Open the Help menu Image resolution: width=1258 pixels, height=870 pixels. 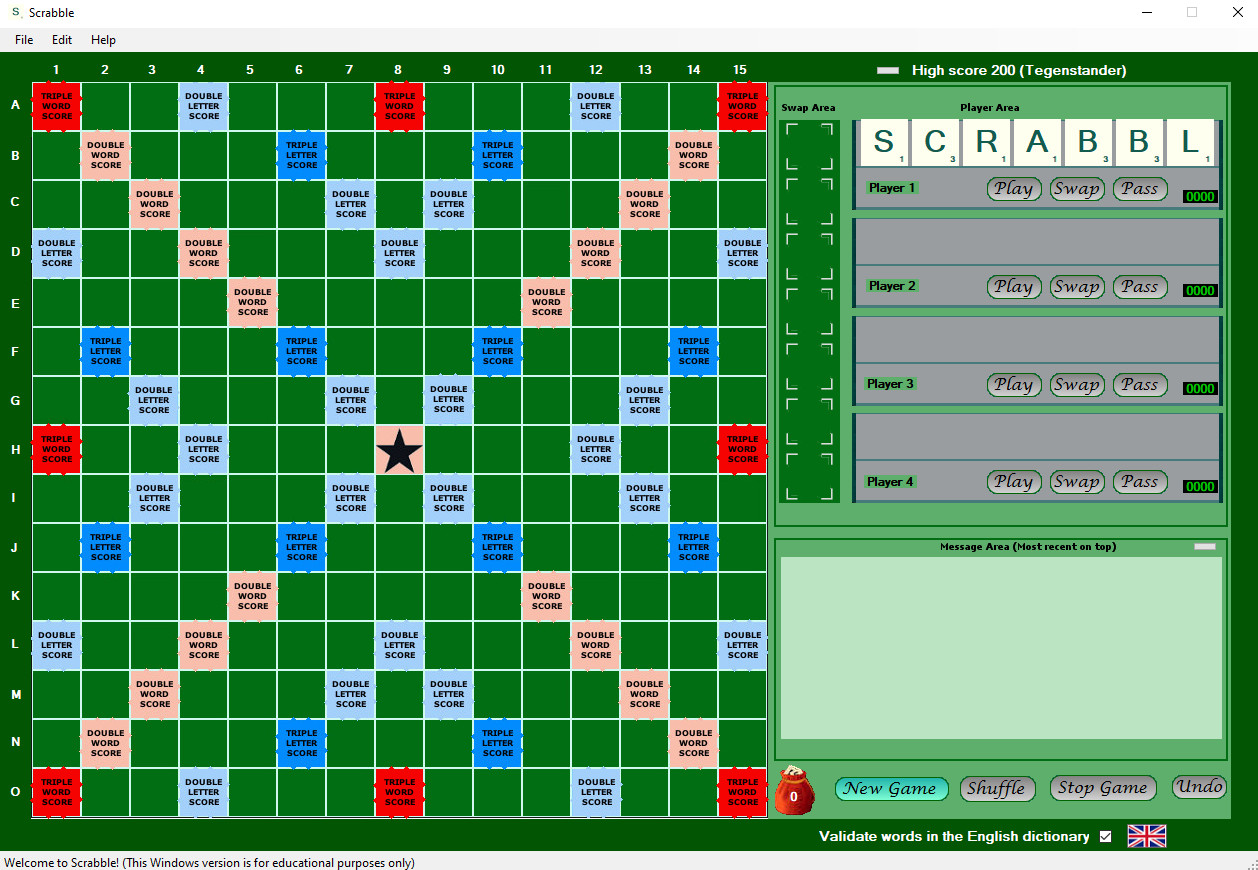click(103, 40)
